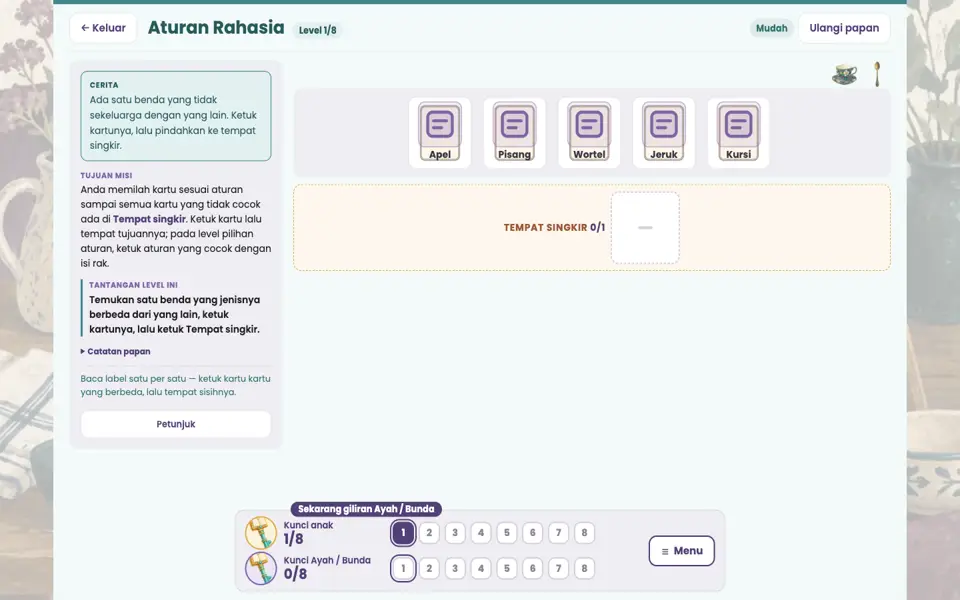960x600 pixels.
Task: Select level 3 in Kunci anak row
Action: pyautogui.click(x=455, y=533)
